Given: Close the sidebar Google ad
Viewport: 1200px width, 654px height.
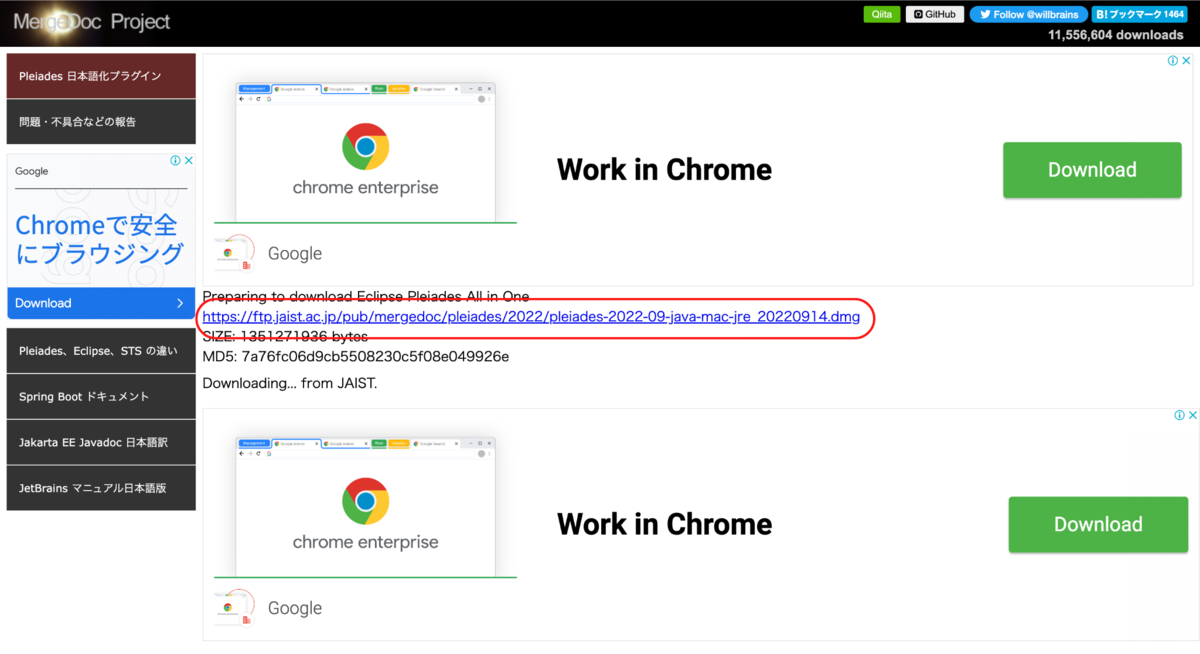Looking at the screenshot, I should tap(188, 160).
